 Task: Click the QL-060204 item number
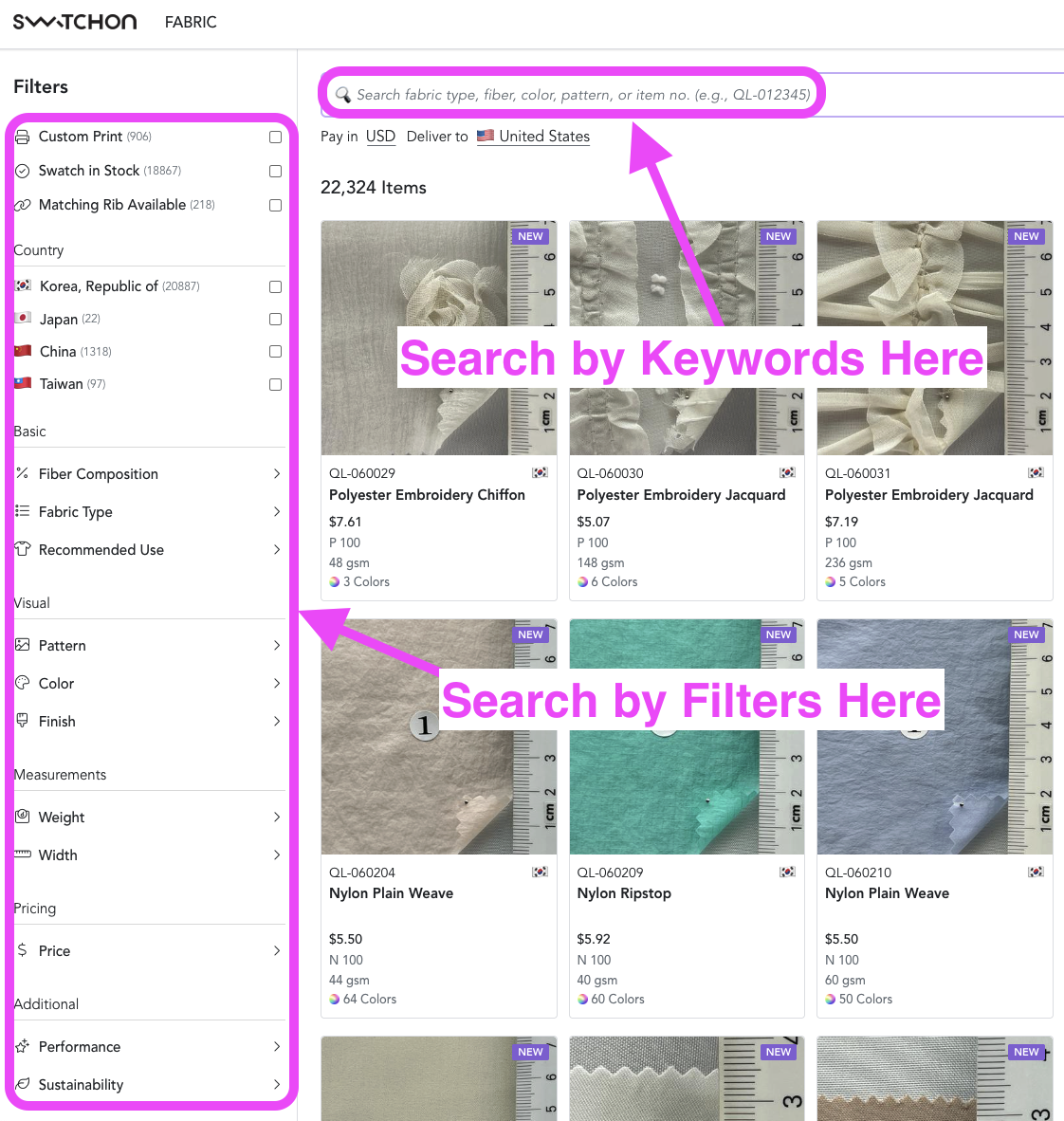click(362, 873)
